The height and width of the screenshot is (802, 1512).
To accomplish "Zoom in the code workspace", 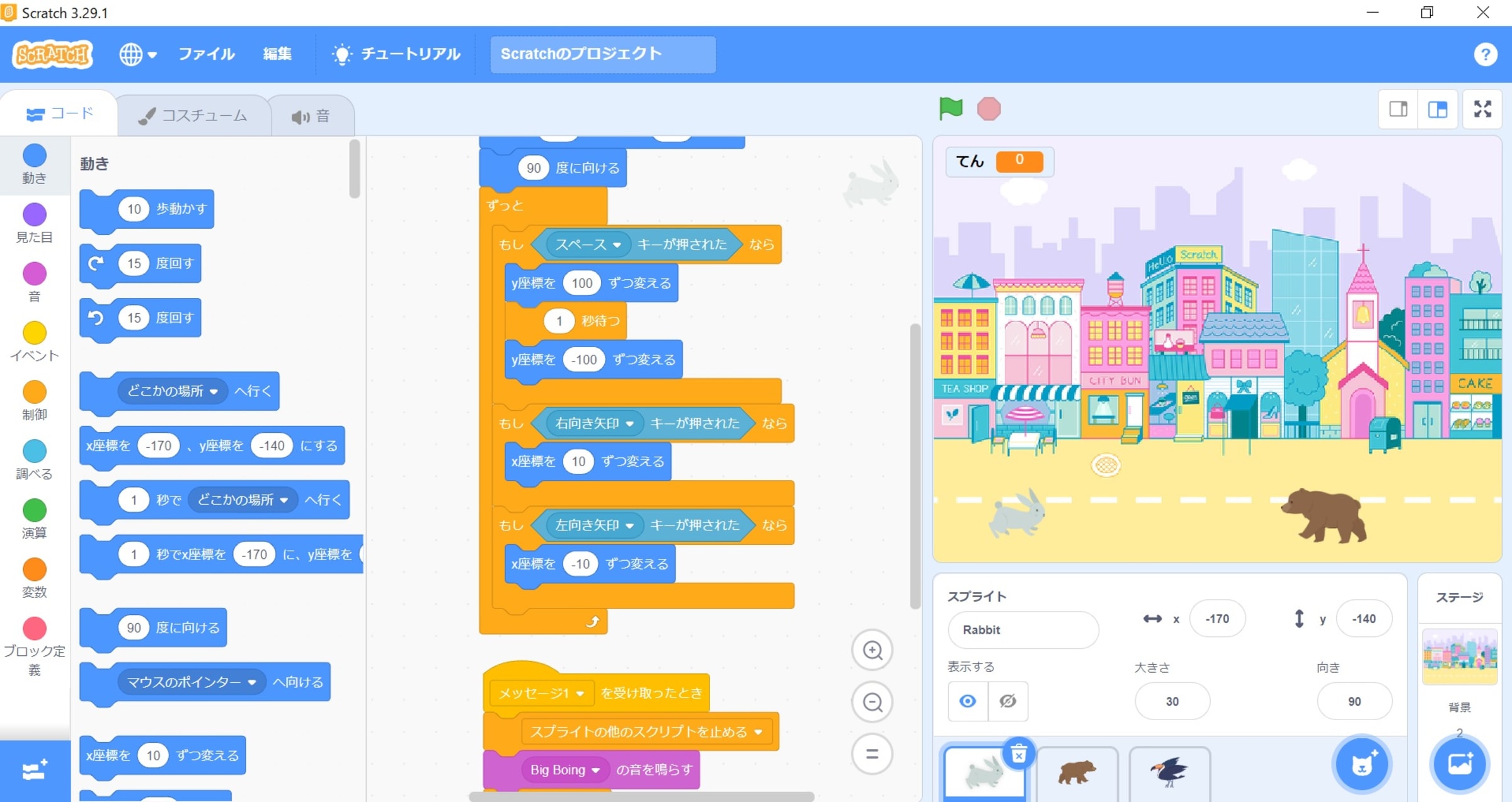I will coord(872,650).
